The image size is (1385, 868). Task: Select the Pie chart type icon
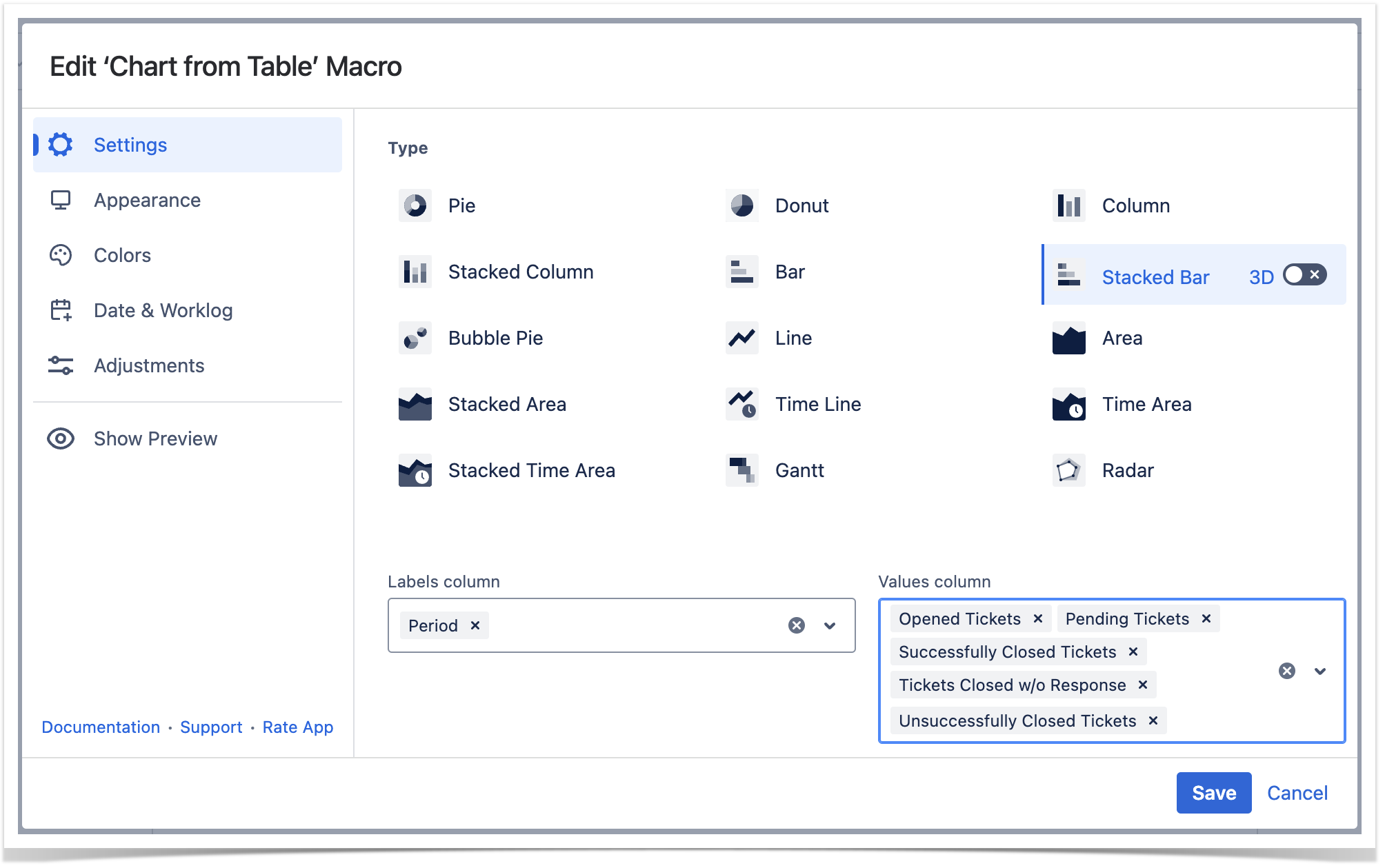click(415, 205)
